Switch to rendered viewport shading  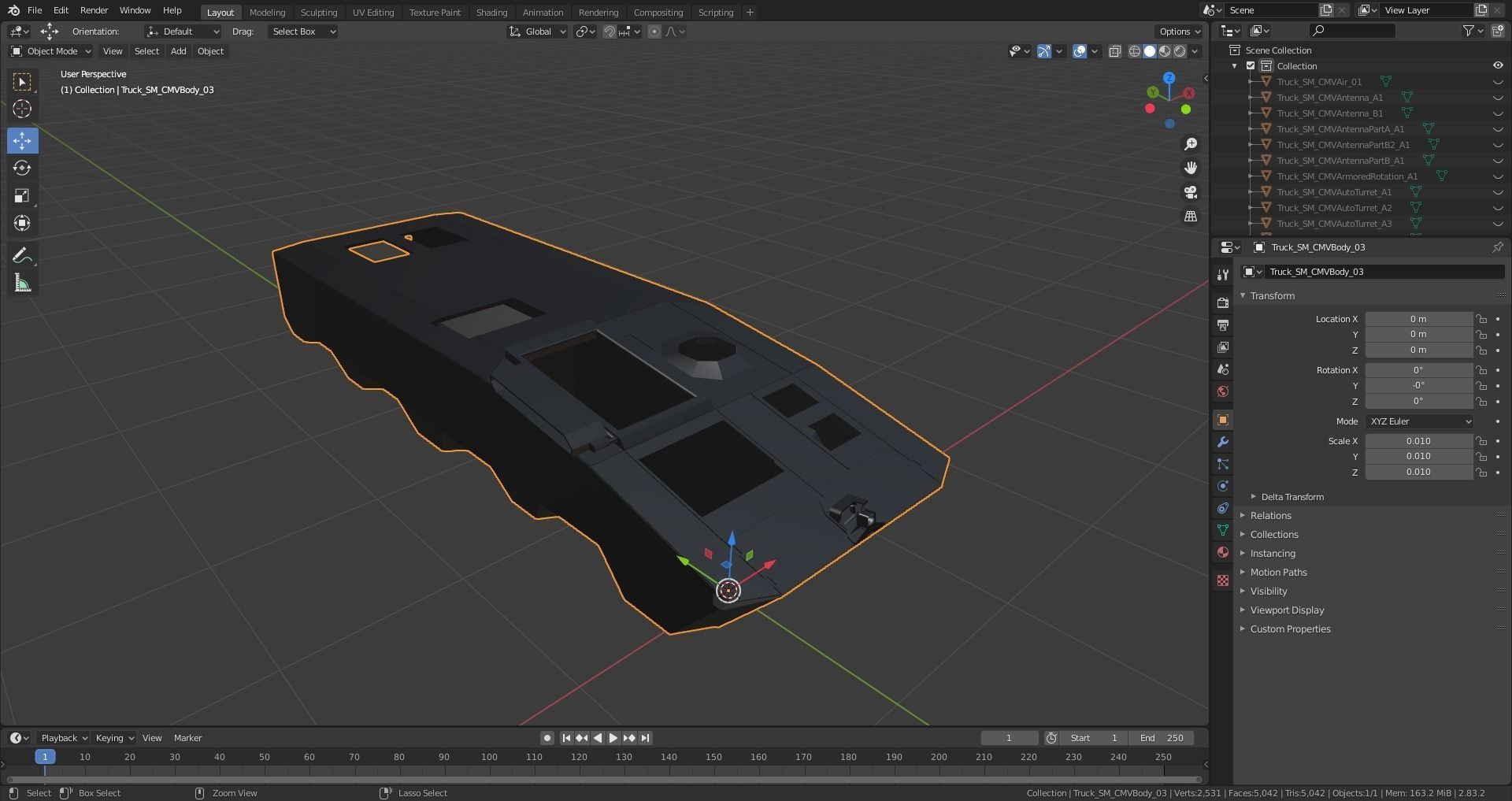click(x=1180, y=51)
